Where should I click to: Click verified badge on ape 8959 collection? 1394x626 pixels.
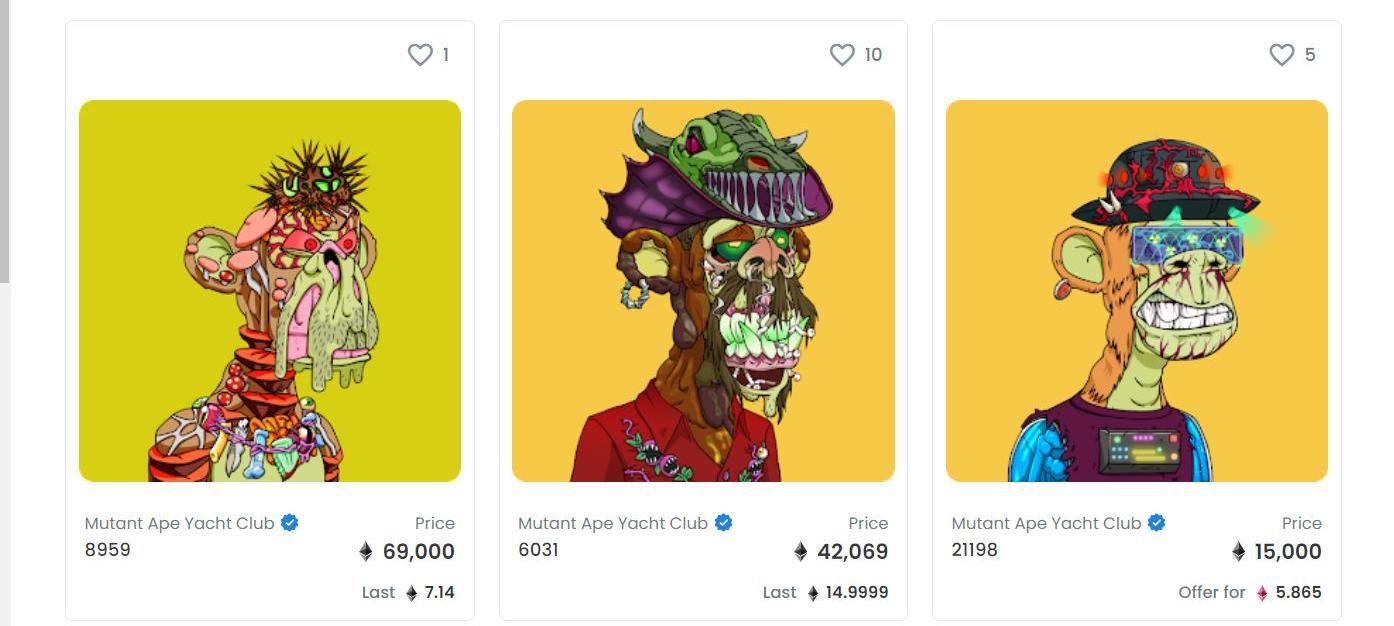point(290,523)
